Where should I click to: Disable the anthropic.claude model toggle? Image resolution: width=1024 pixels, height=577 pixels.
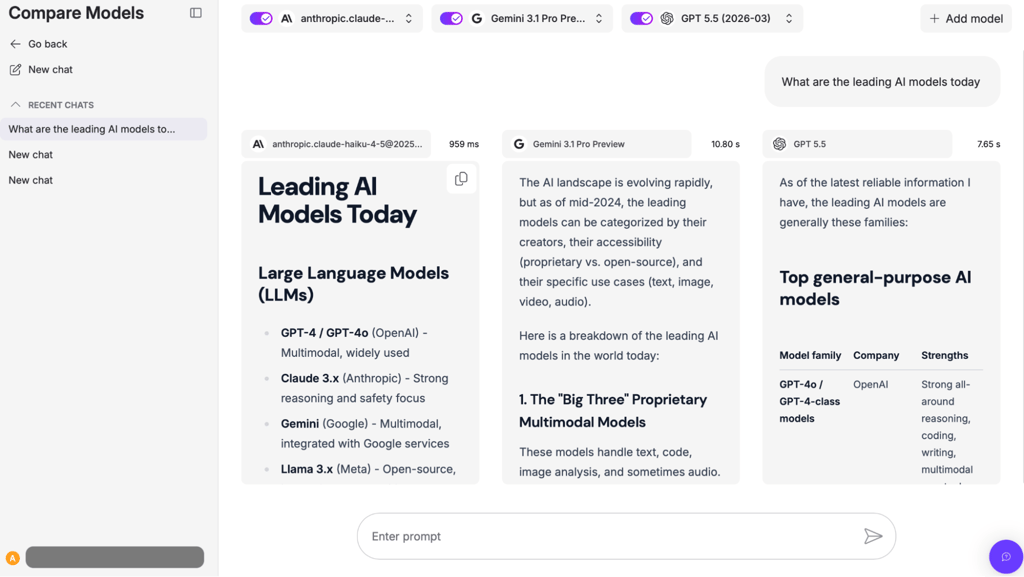(261, 18)
